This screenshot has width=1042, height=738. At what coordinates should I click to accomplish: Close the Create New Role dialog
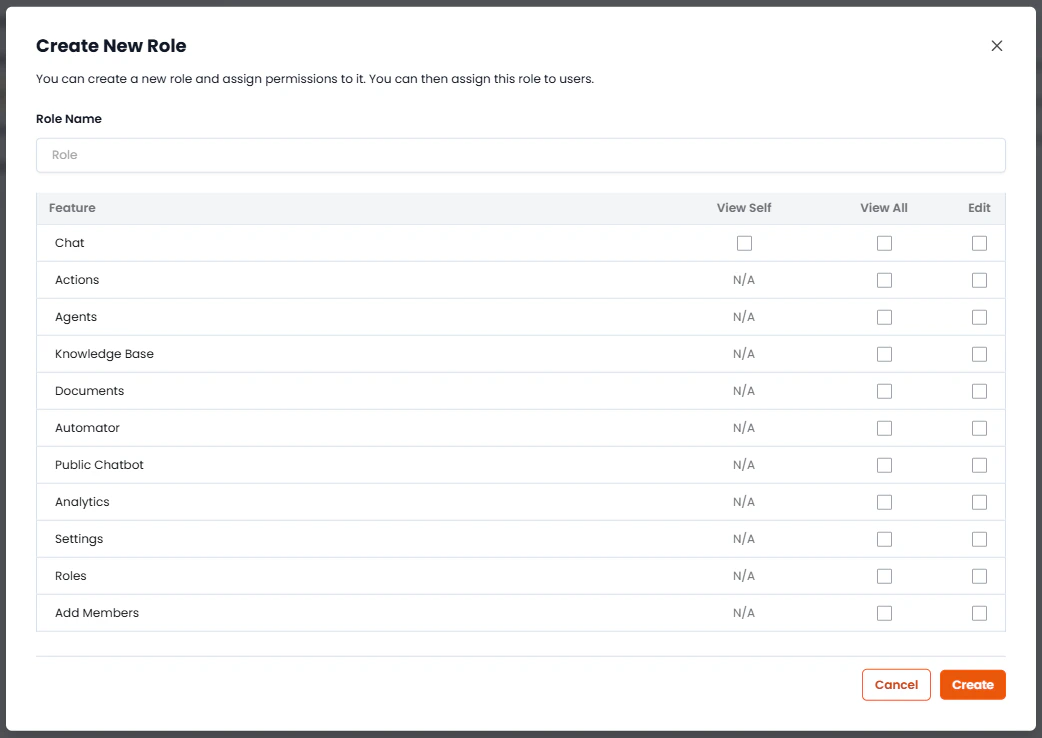pyautogui.click(x=996, y=45)
